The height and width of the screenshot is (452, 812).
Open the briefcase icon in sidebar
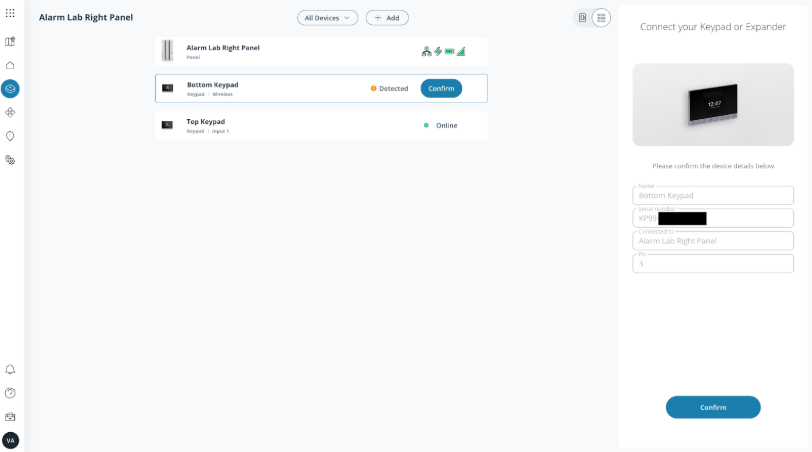(x=10, y=416)
